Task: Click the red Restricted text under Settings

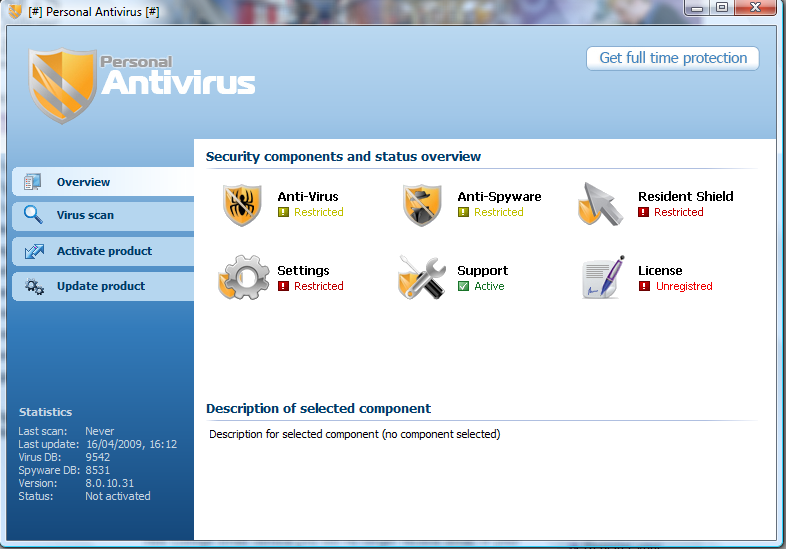Action: [x=318, y=286]
